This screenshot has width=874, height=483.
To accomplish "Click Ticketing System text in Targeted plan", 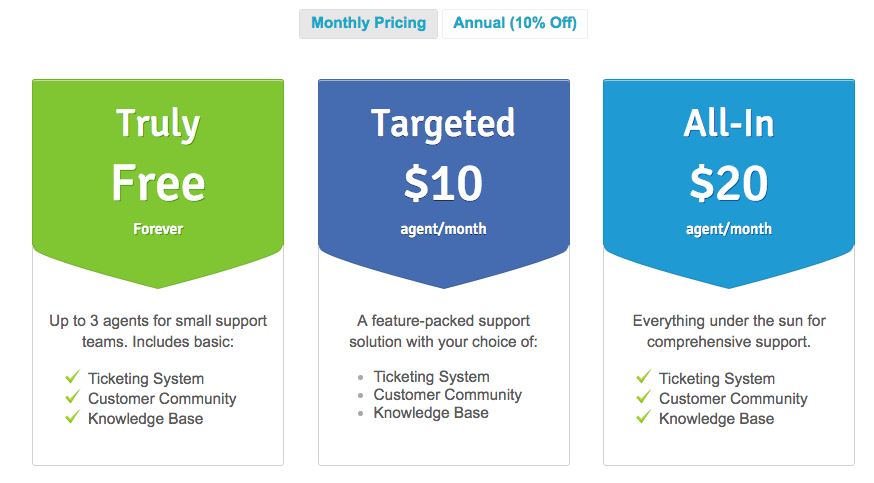I will coord(431,377).
